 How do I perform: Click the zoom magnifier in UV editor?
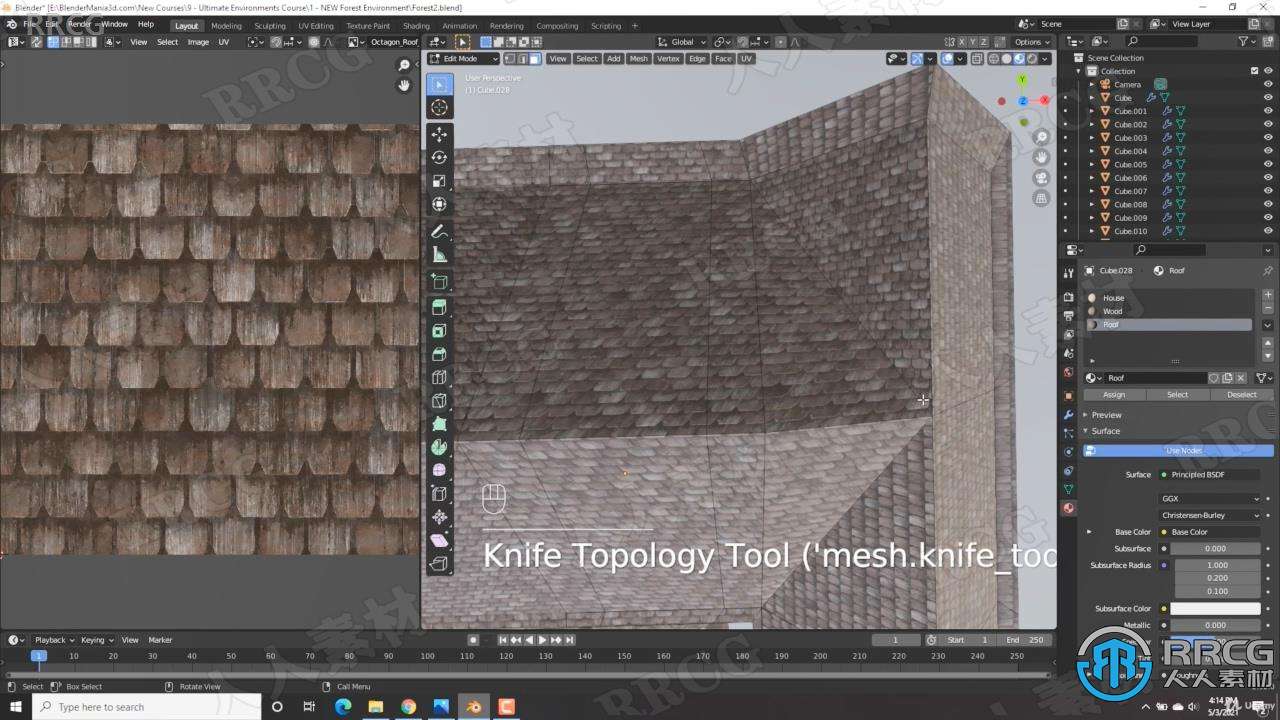pos(404,66)
